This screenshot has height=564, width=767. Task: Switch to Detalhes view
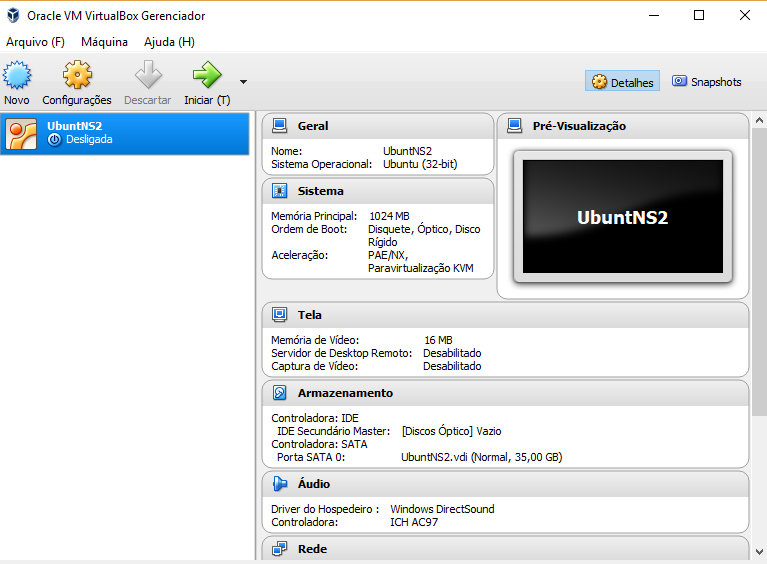(x=622, y=82)
